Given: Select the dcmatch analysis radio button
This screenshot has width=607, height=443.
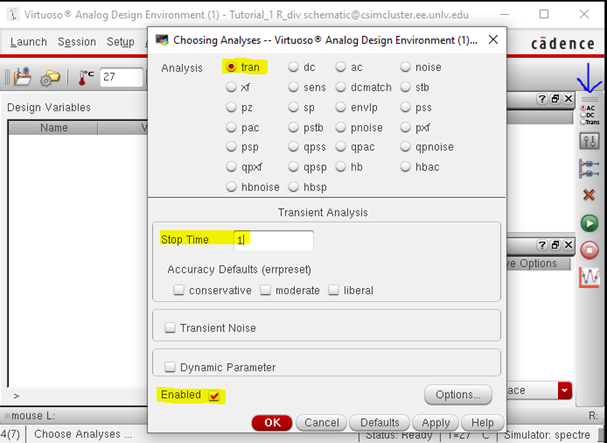Looking at the screenshot, I should click(x=341, y=87).
